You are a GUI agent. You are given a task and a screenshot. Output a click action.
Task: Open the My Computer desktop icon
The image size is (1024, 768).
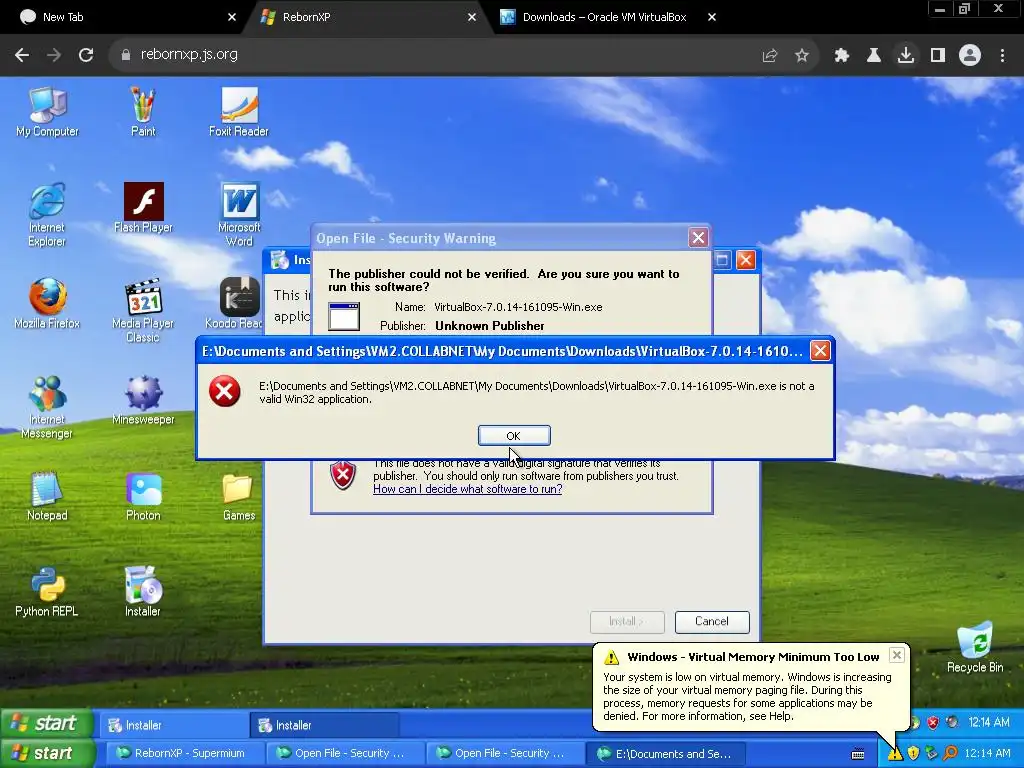pyautogui.click(x=47, y=112)
